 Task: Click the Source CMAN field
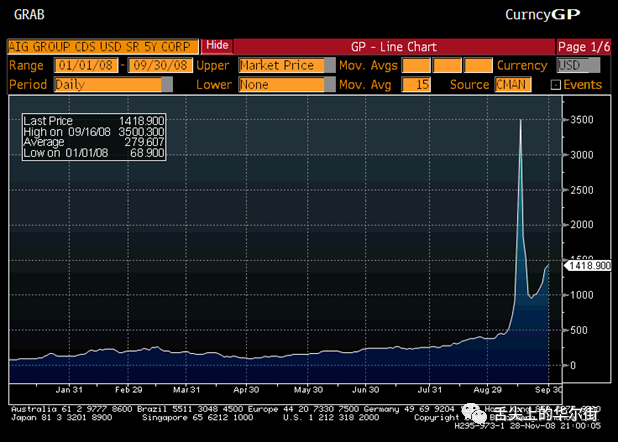[x=513, y=84]
